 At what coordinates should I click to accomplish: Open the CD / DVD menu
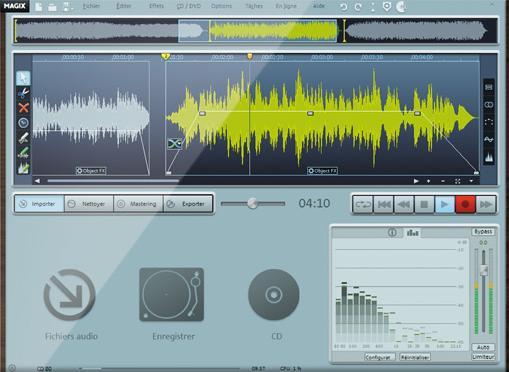[188, 6]
